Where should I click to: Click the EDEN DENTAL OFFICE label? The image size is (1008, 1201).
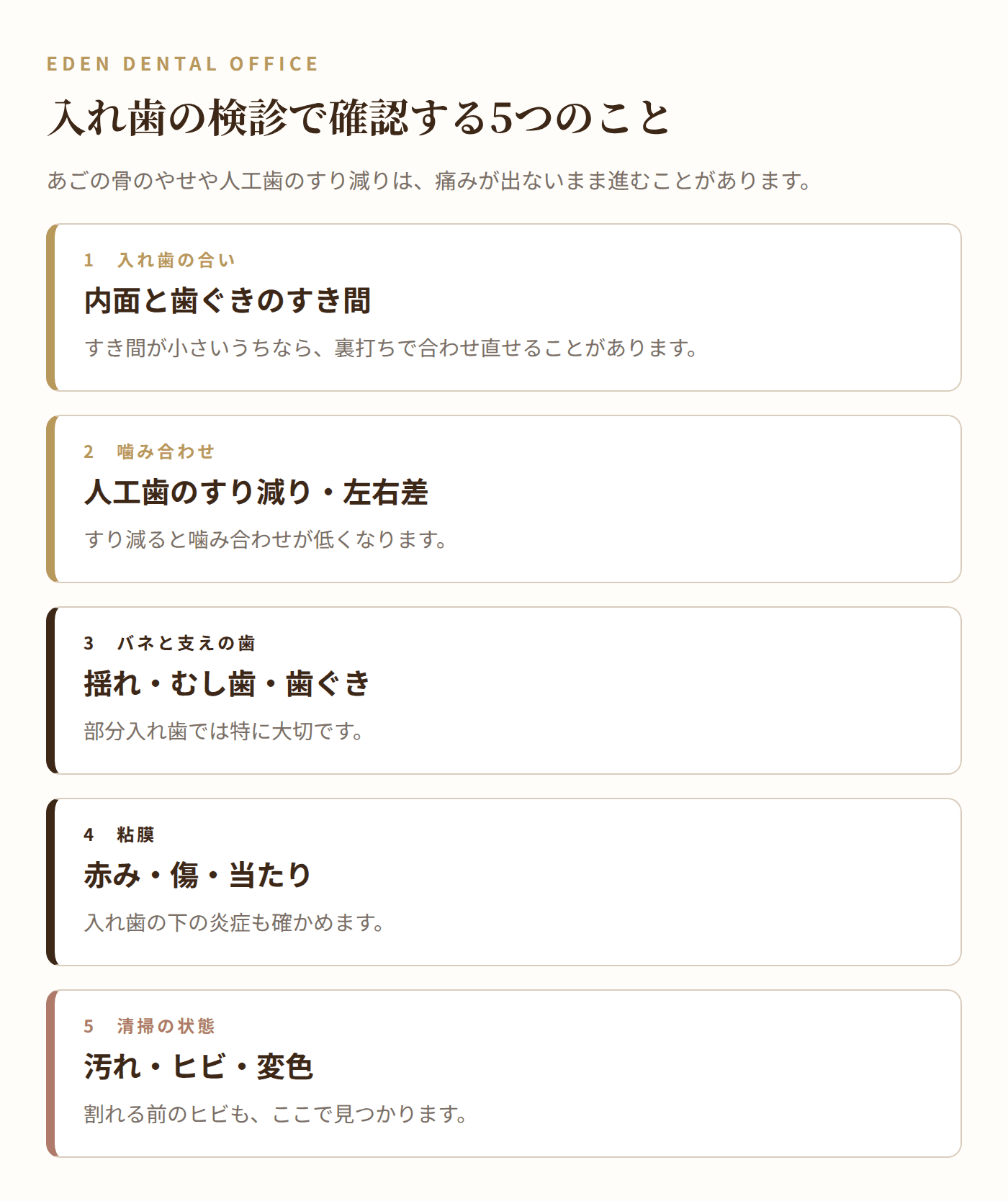tap(182, 64)
